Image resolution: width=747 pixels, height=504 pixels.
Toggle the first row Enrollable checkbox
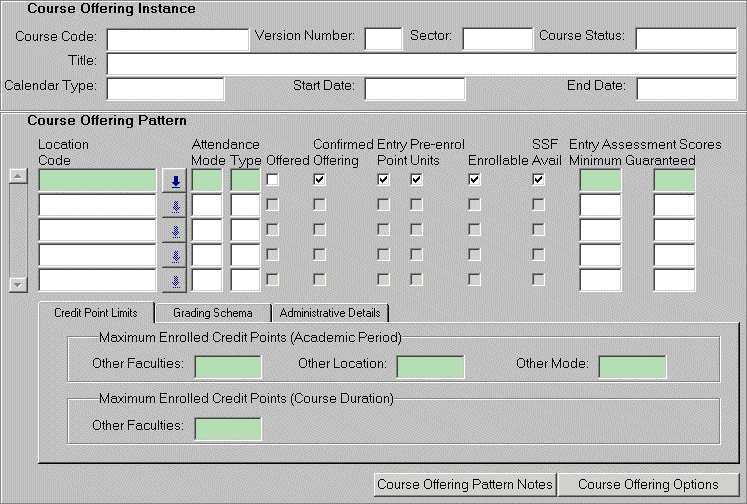[475, 180]
